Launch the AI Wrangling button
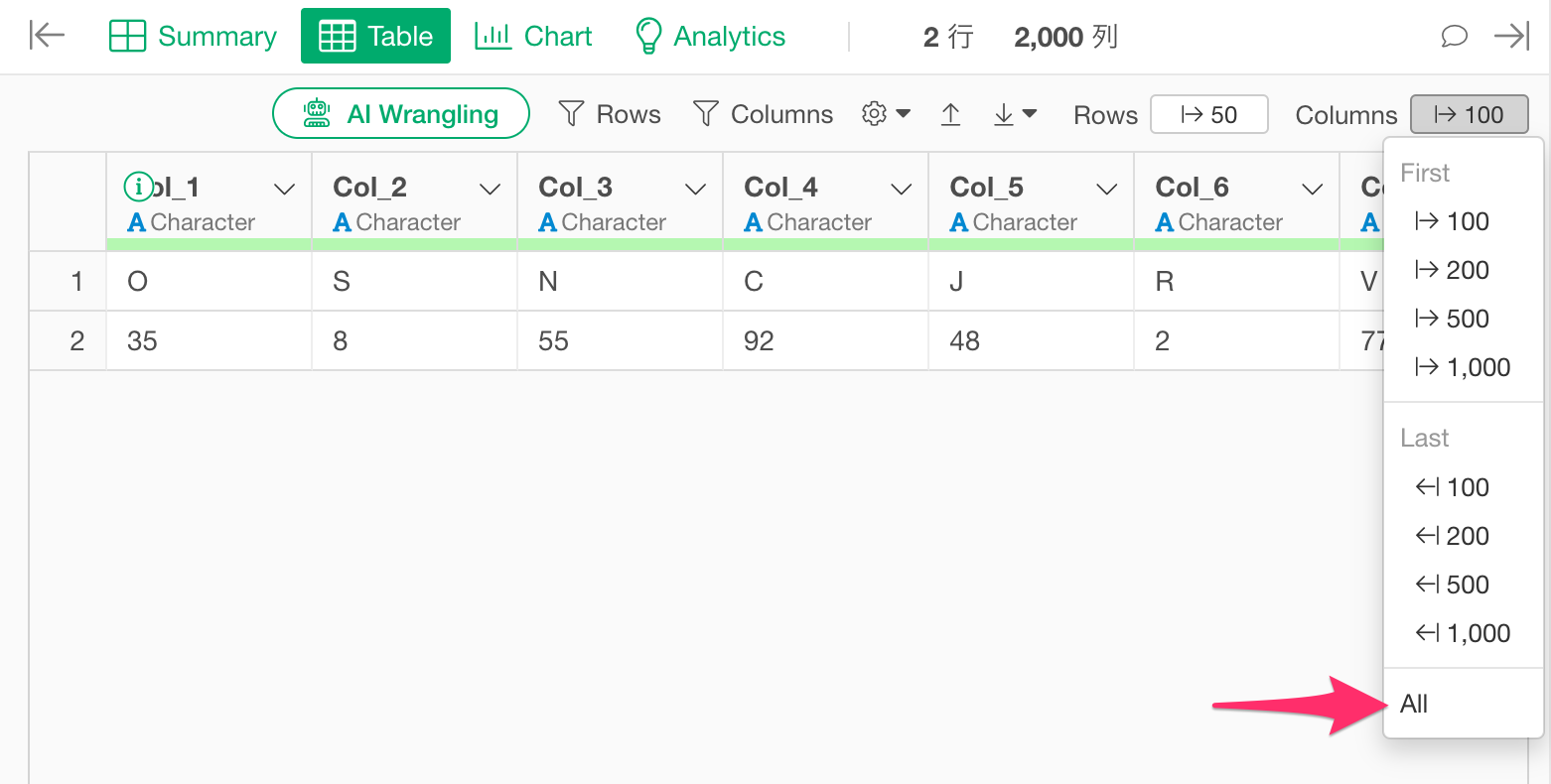This screenshot has width=1551, height=784. (401, 113)
